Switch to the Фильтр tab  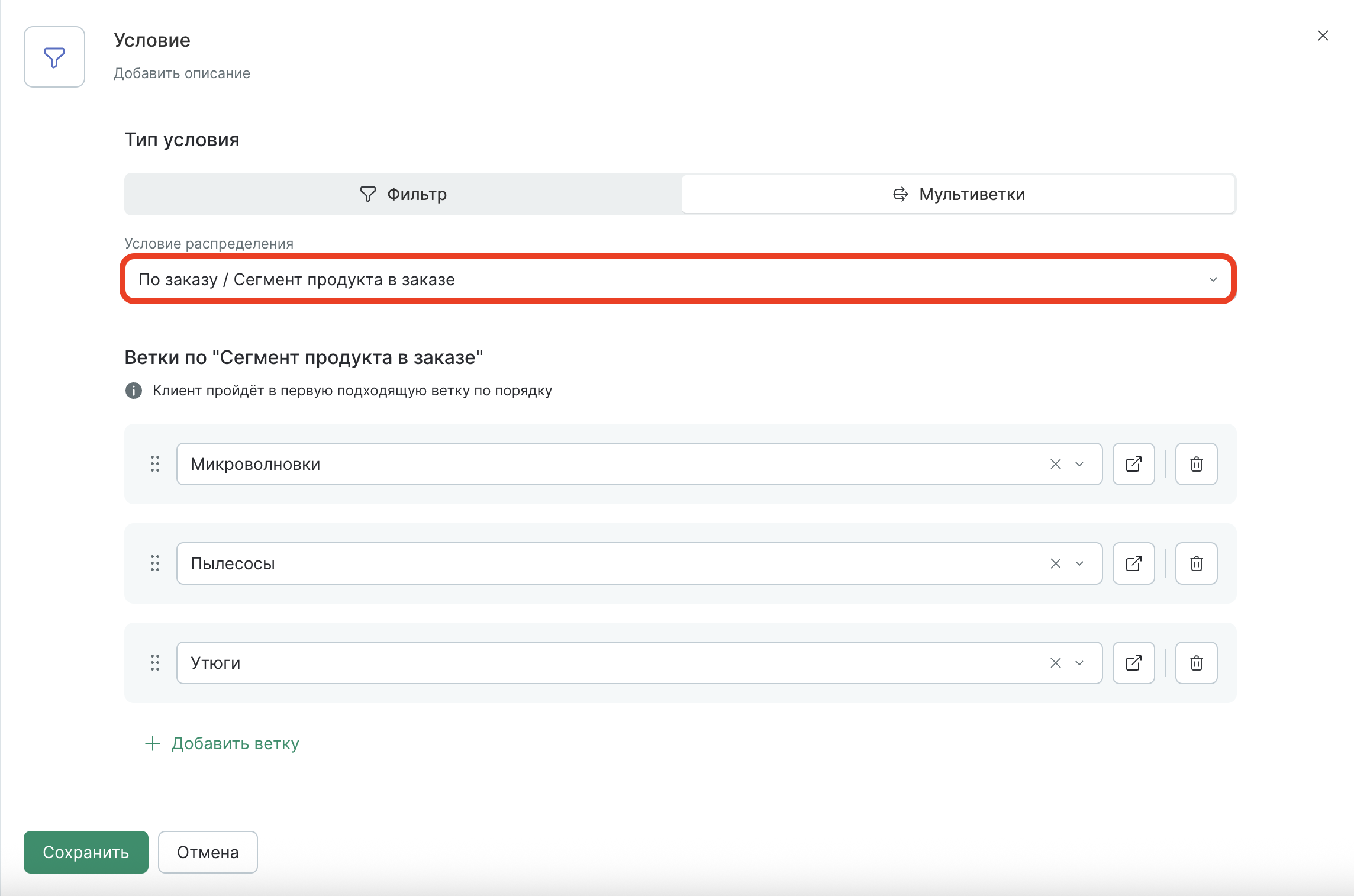[x=403, y=194]
